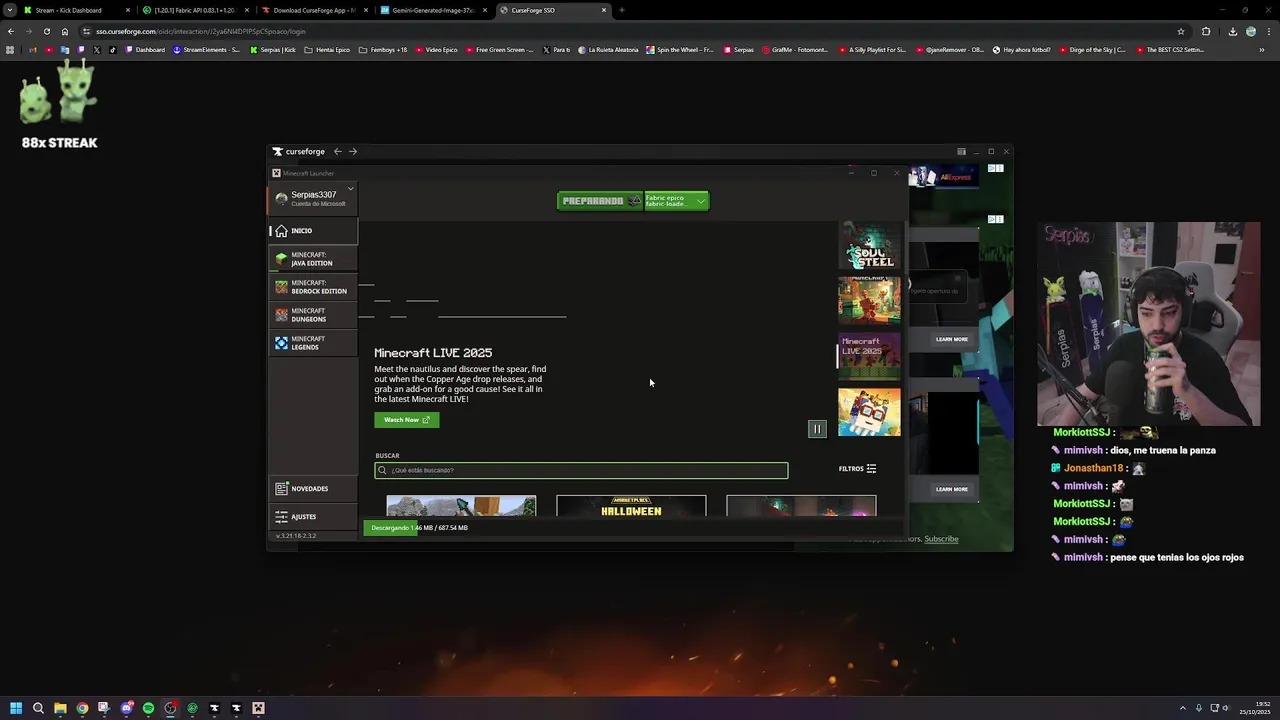1280x720 pixels.
Task: Bookmark this page with the star icon
Action: 1181,31
